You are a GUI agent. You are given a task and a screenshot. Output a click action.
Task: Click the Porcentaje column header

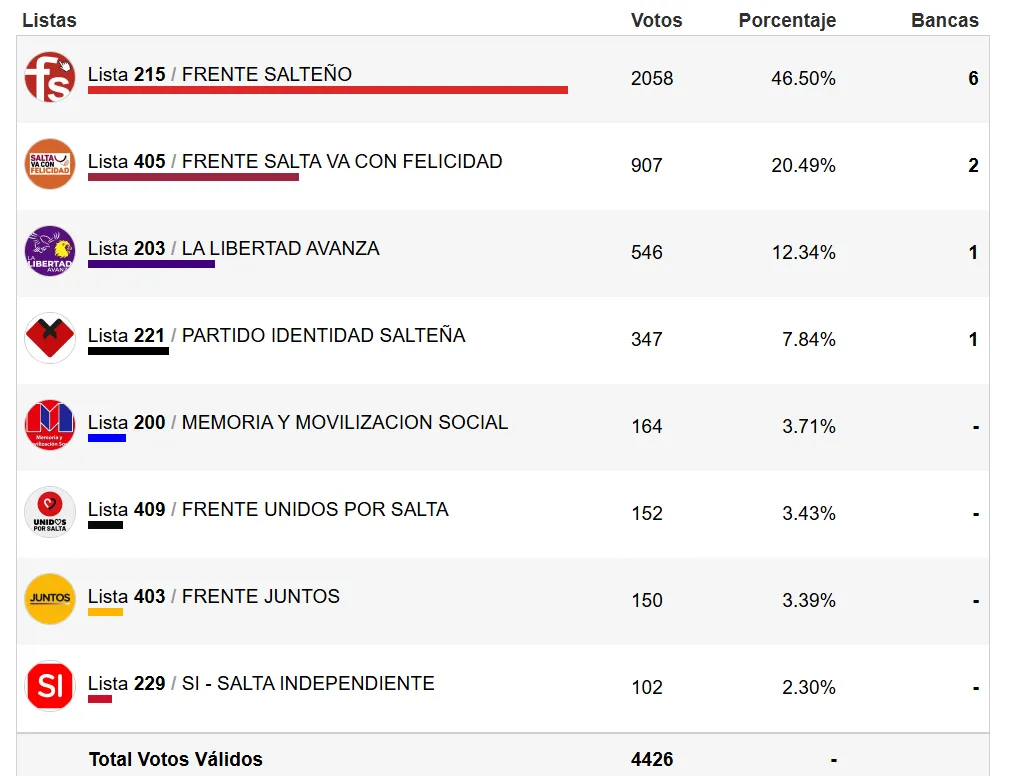pos(787,20)
